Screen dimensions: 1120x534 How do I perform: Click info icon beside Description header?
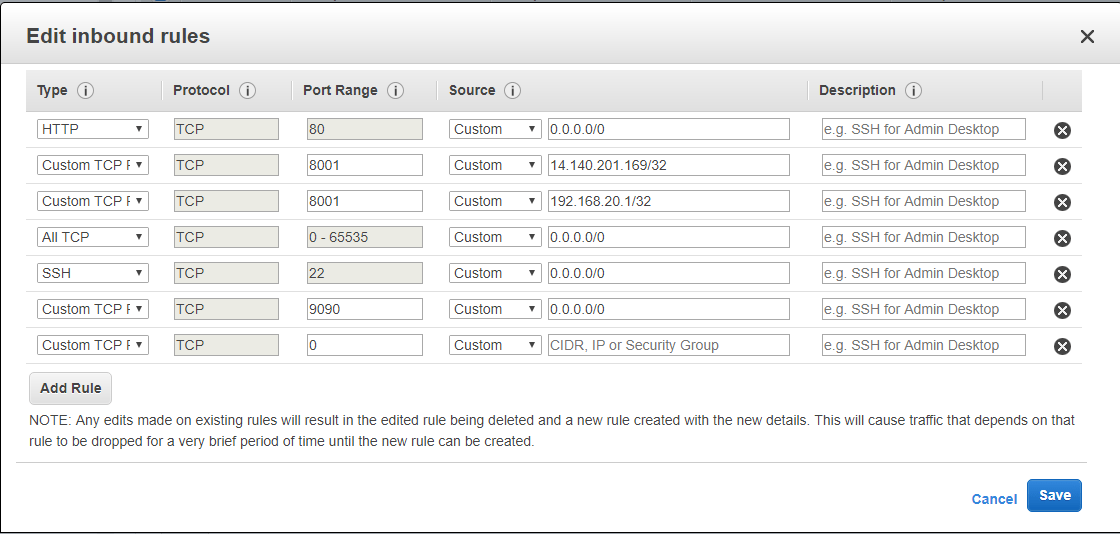point(913,91)
